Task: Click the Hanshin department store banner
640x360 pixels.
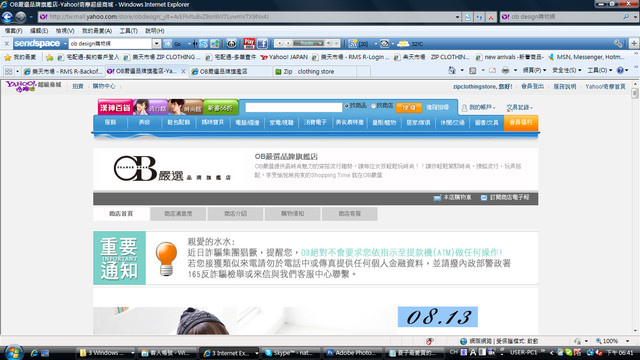Action: [x=115, y=107]
